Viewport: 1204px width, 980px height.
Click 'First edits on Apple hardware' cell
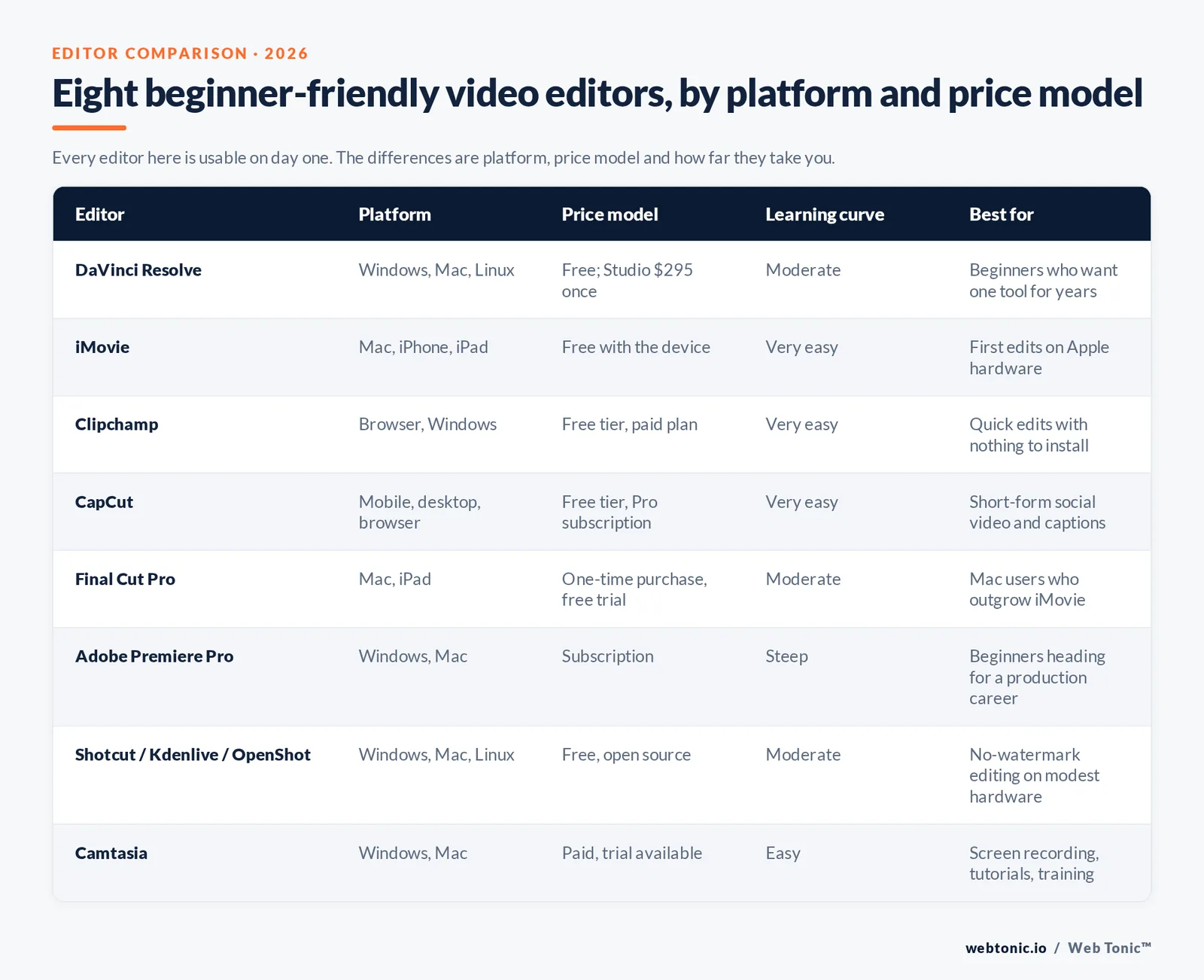point(1039,358)
